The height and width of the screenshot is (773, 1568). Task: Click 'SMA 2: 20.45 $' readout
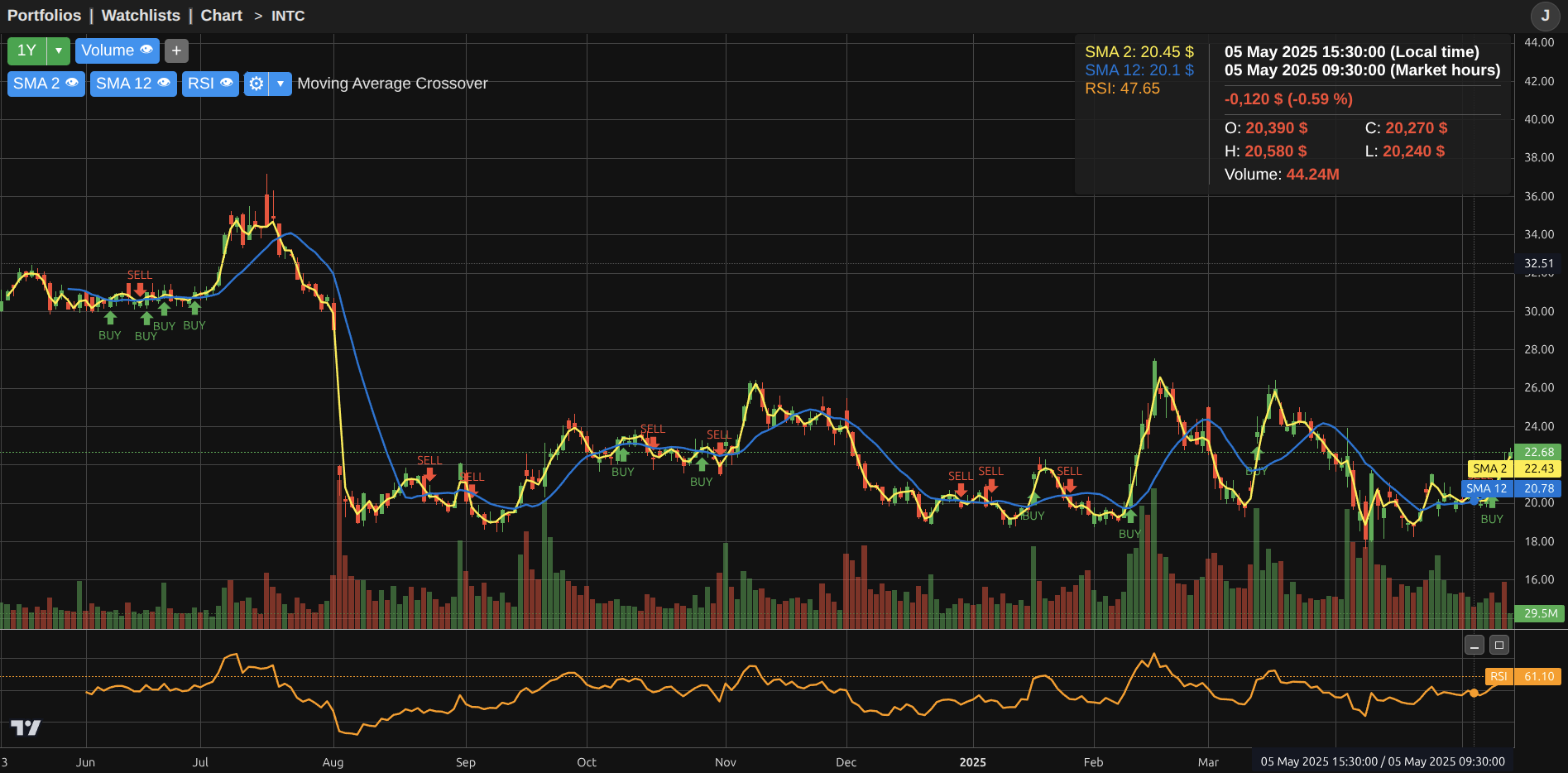click(1139, 51)
